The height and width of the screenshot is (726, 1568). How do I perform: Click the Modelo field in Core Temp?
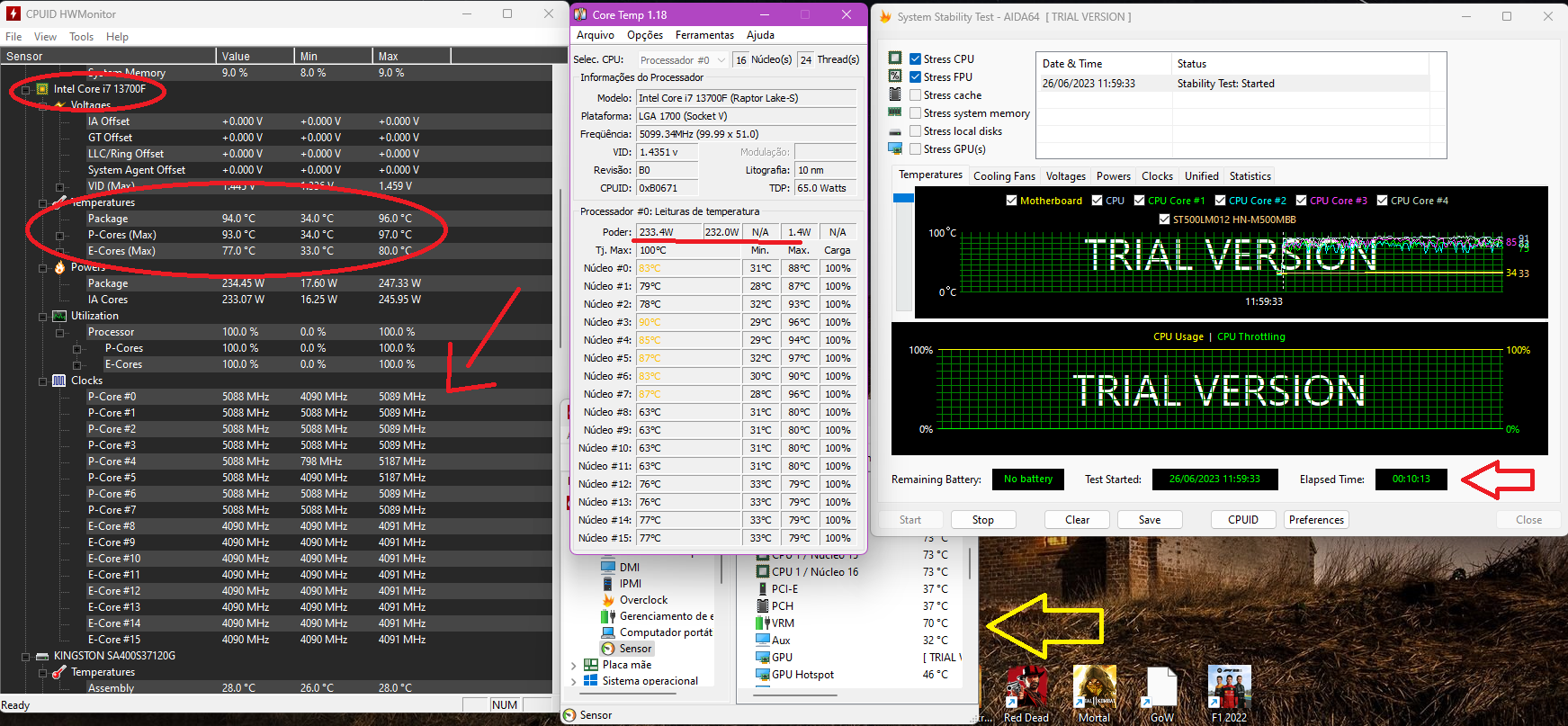[747, 98]
